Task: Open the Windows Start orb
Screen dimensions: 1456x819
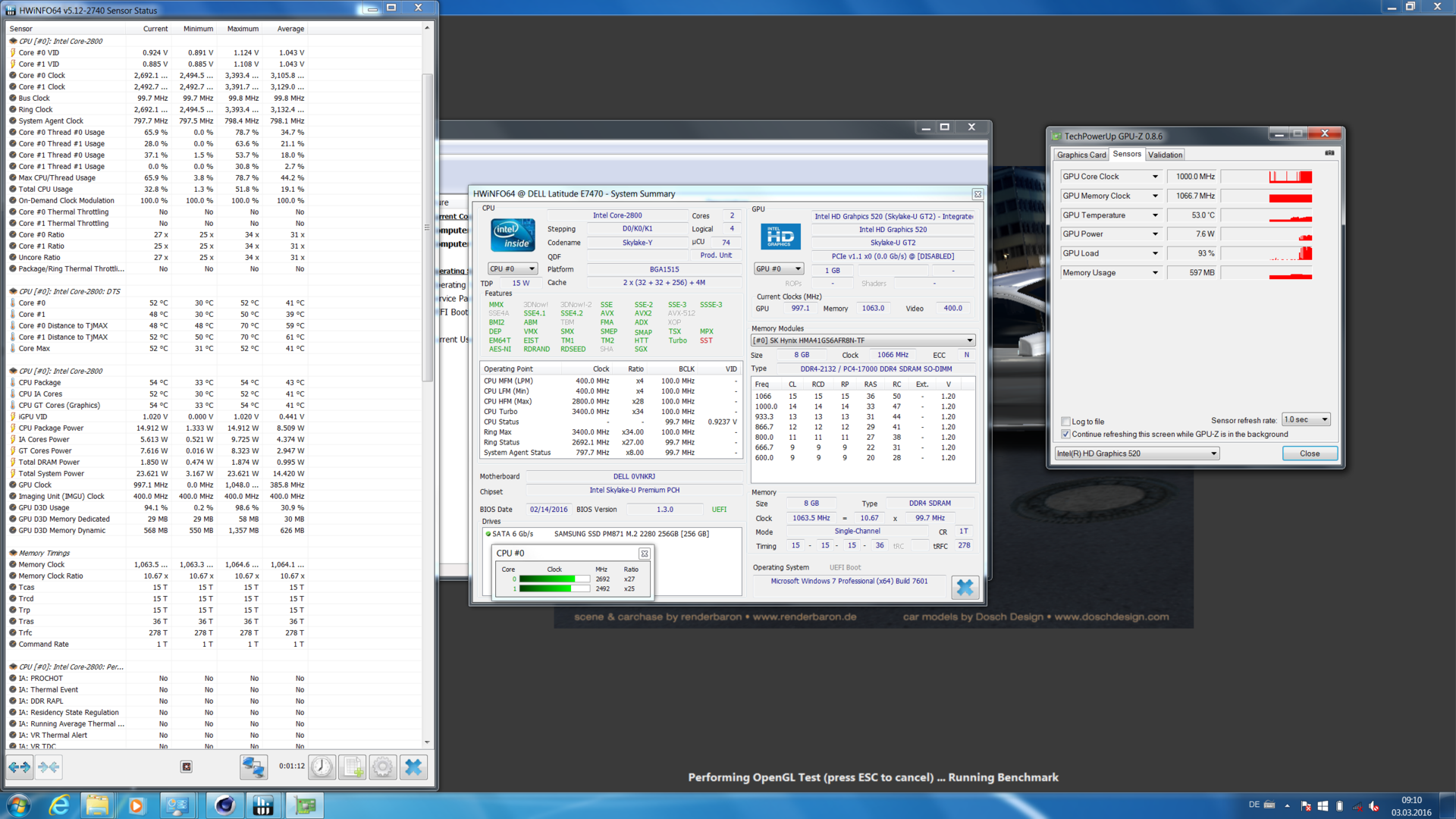Action: 18,805
